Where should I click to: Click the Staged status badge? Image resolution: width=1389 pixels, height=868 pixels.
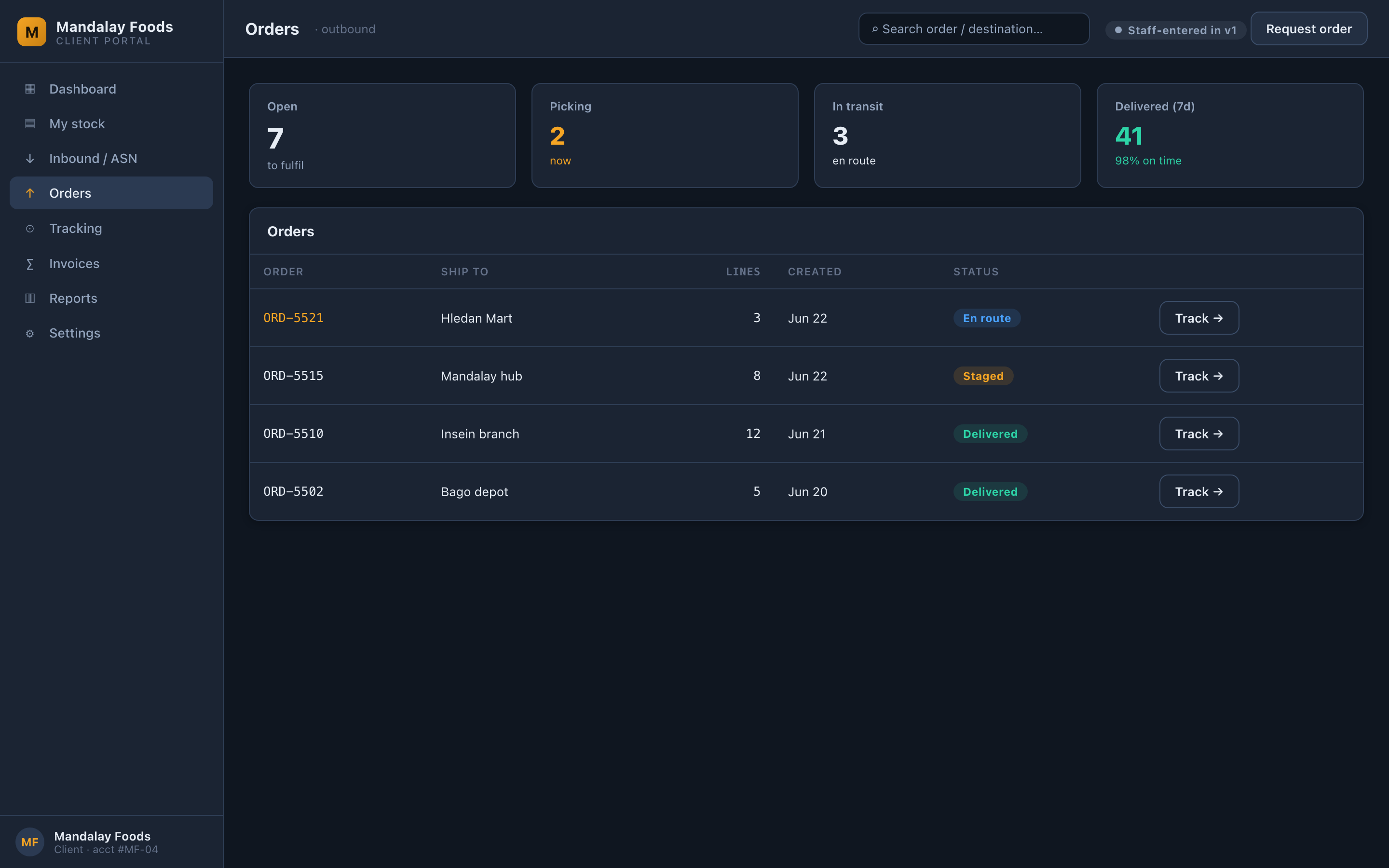click(x=983, y=377)
